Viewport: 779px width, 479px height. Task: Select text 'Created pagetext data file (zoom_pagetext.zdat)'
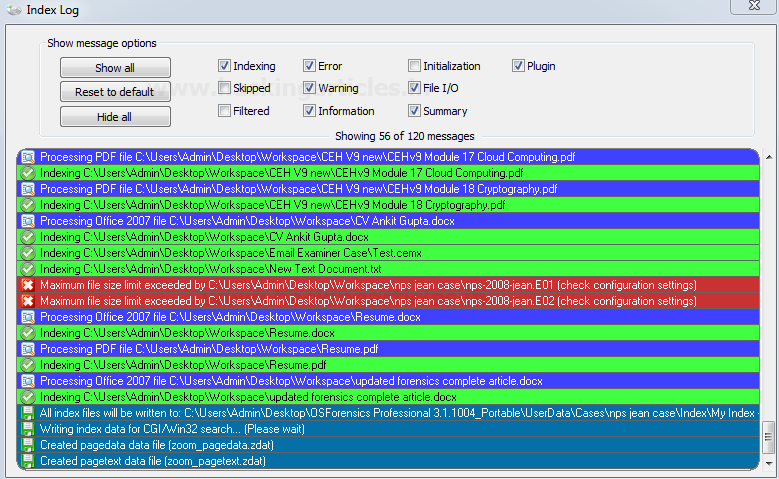click(153, 461)
